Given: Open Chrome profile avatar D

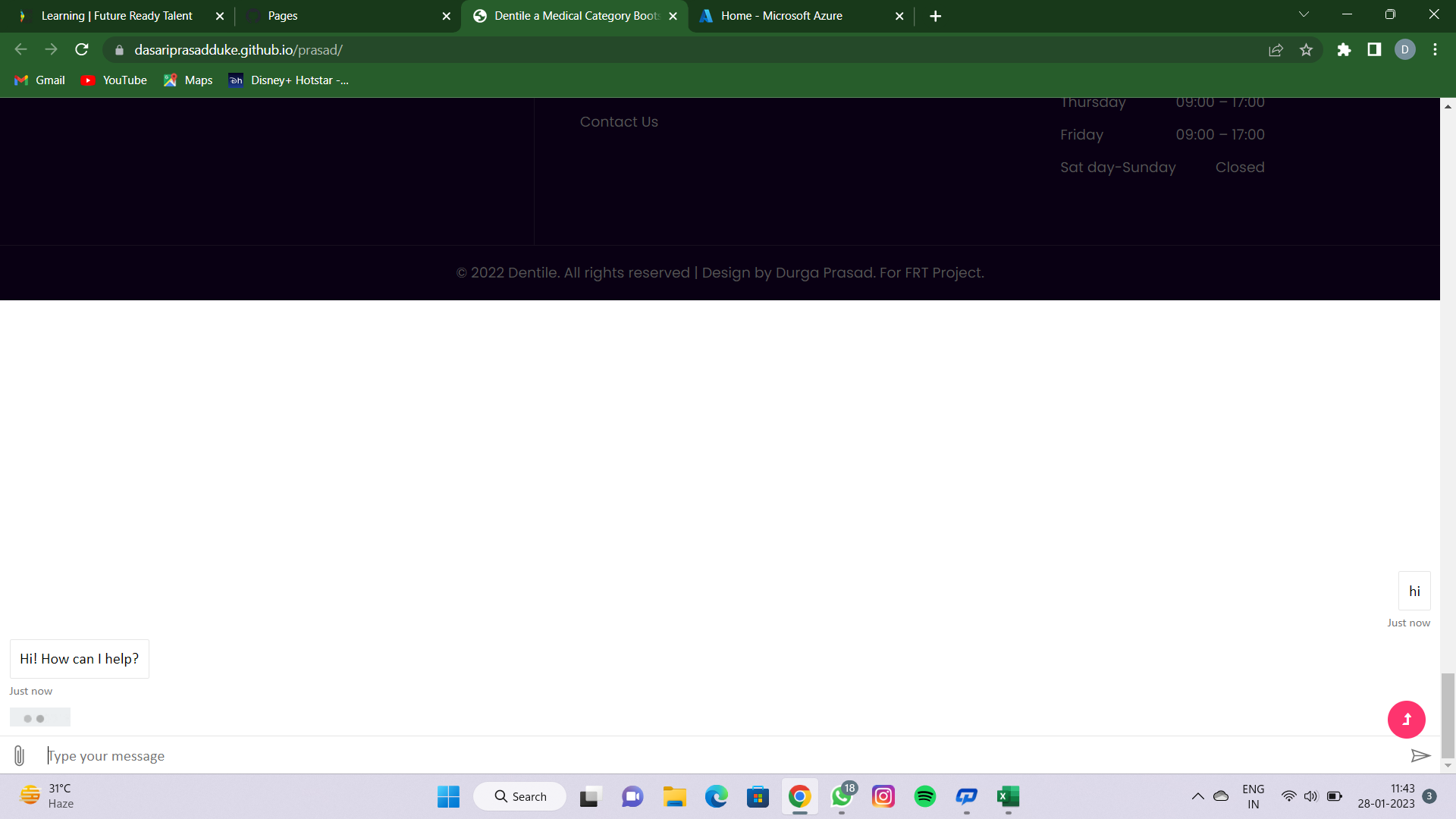Looking at the screenshot, I should pyautogui.click(x=1404, y=50).
